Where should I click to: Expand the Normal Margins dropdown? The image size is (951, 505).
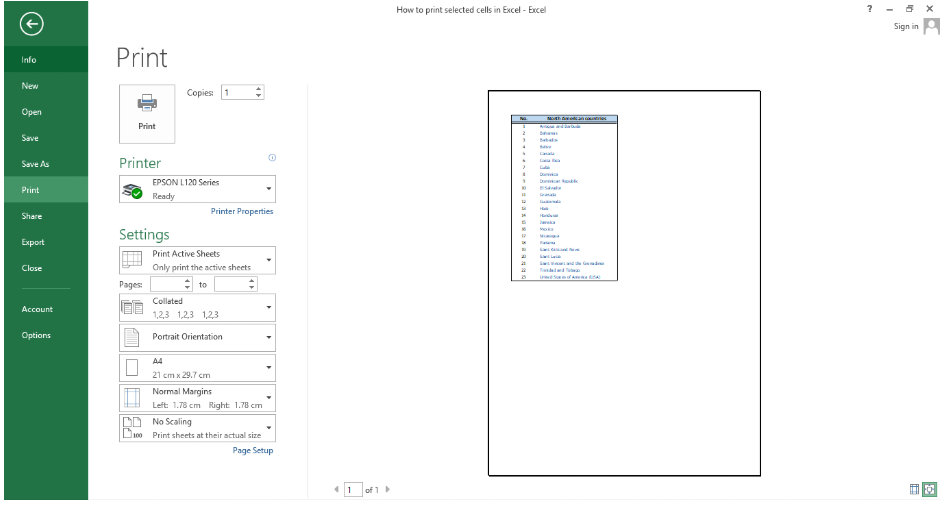(x=269, y=398)
